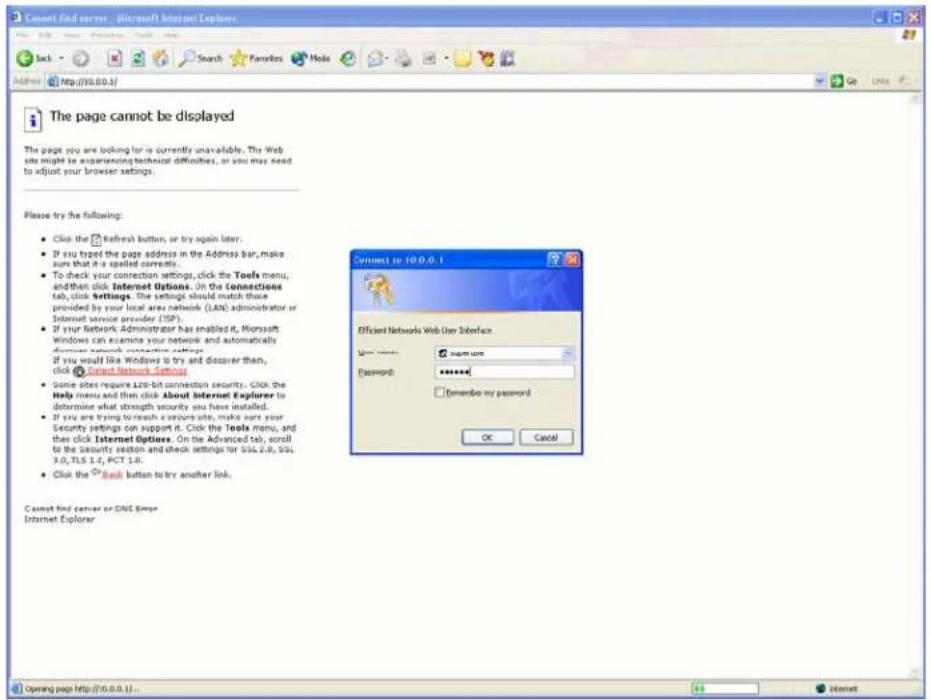Go to the Home page icon
This screenshot has height=700, width=931.
[x=160, y=58]
